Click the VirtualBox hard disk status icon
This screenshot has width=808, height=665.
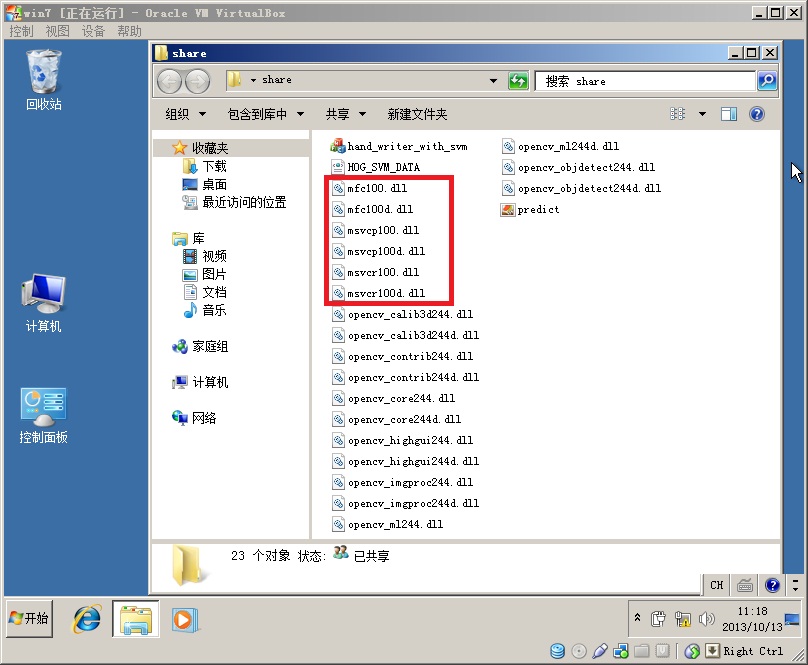pos(557,652)
